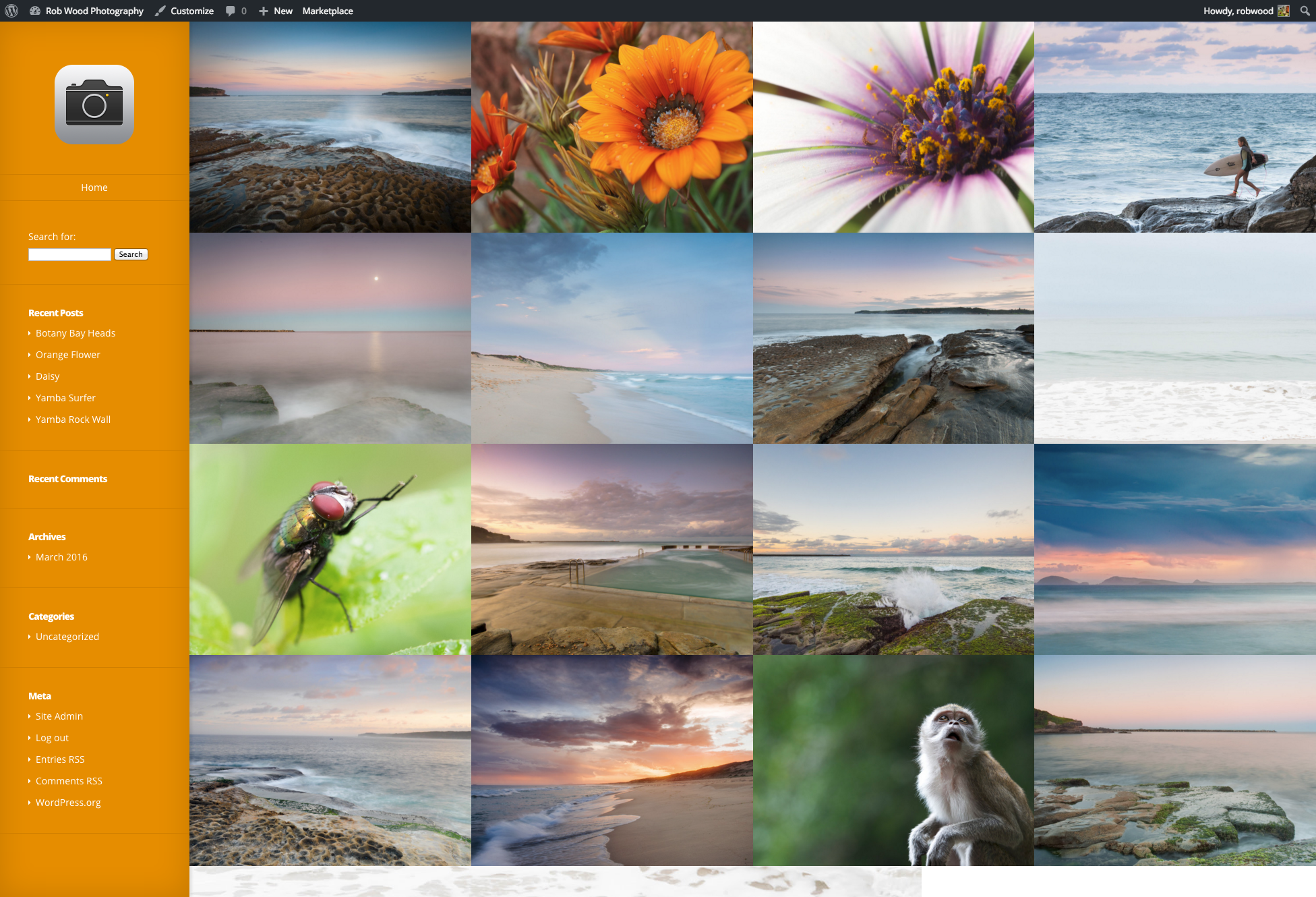
Task: Go to the Home navigation link
Action: point(94,187)
